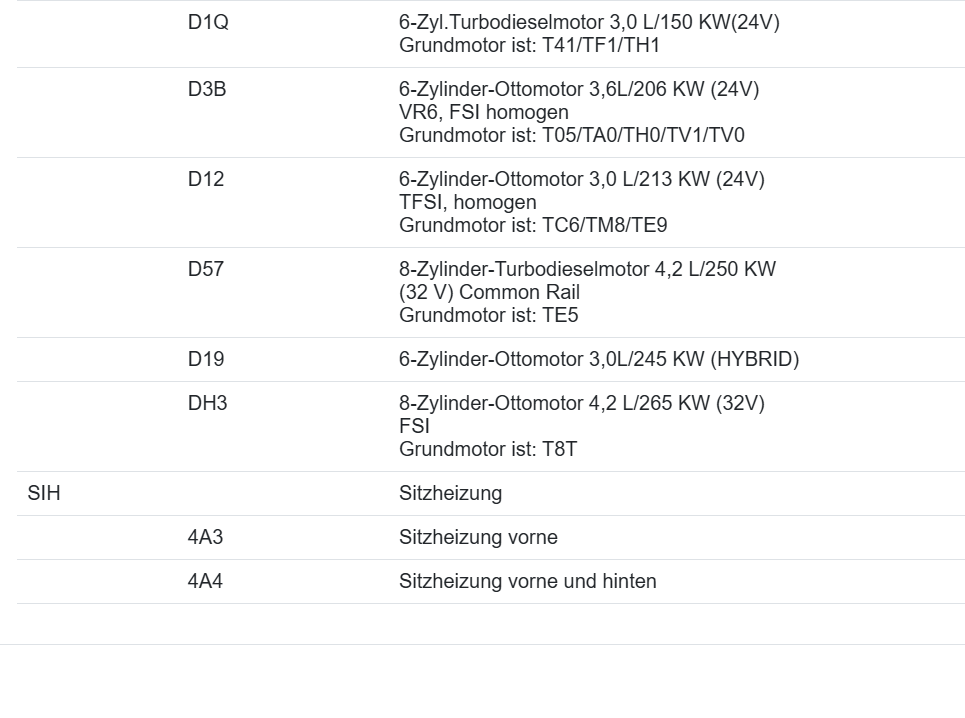The height and width of the screenshot is (718, 965).
Task: Click option code 4A4
Action: pos(206,581)
